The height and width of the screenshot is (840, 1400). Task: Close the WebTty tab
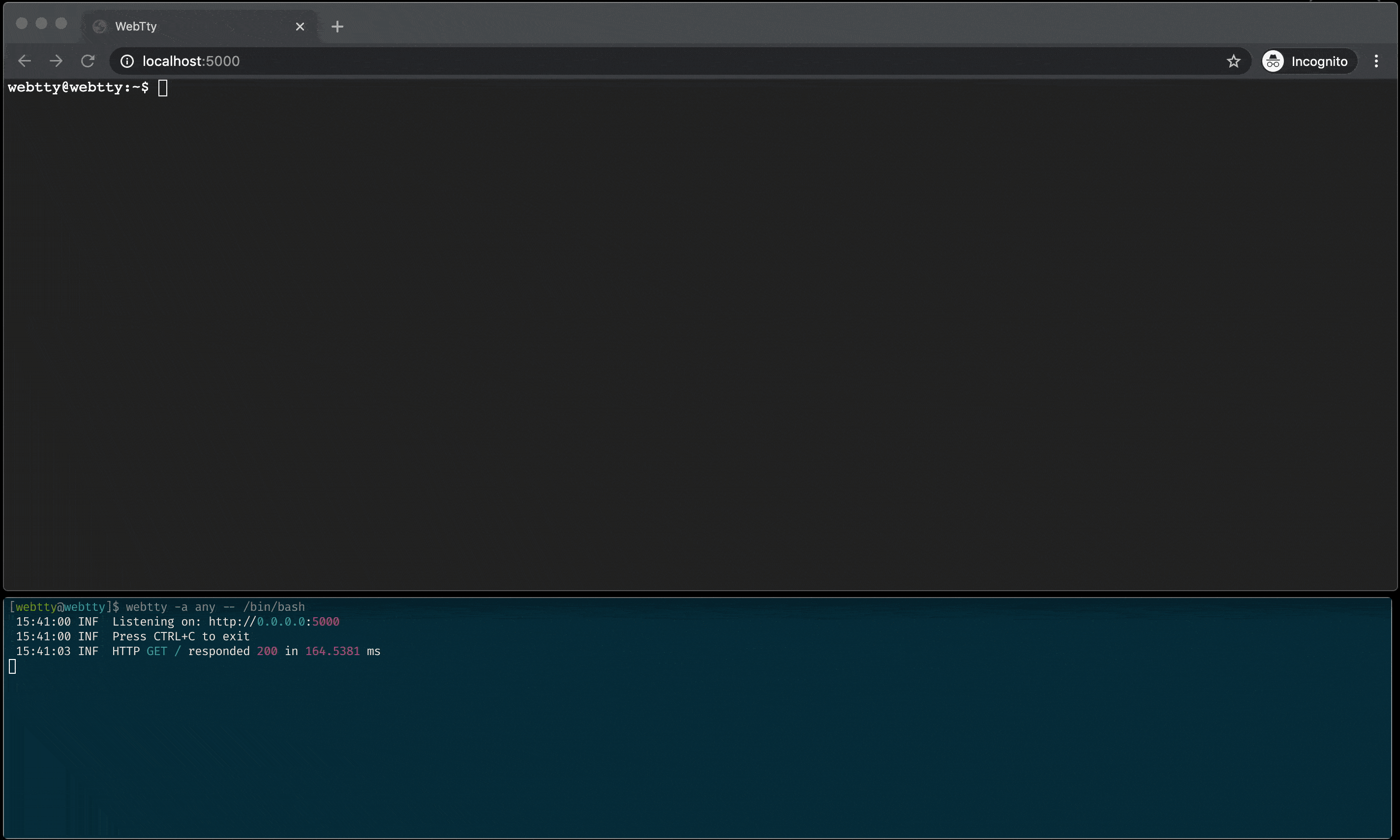(x=300, y=27)
